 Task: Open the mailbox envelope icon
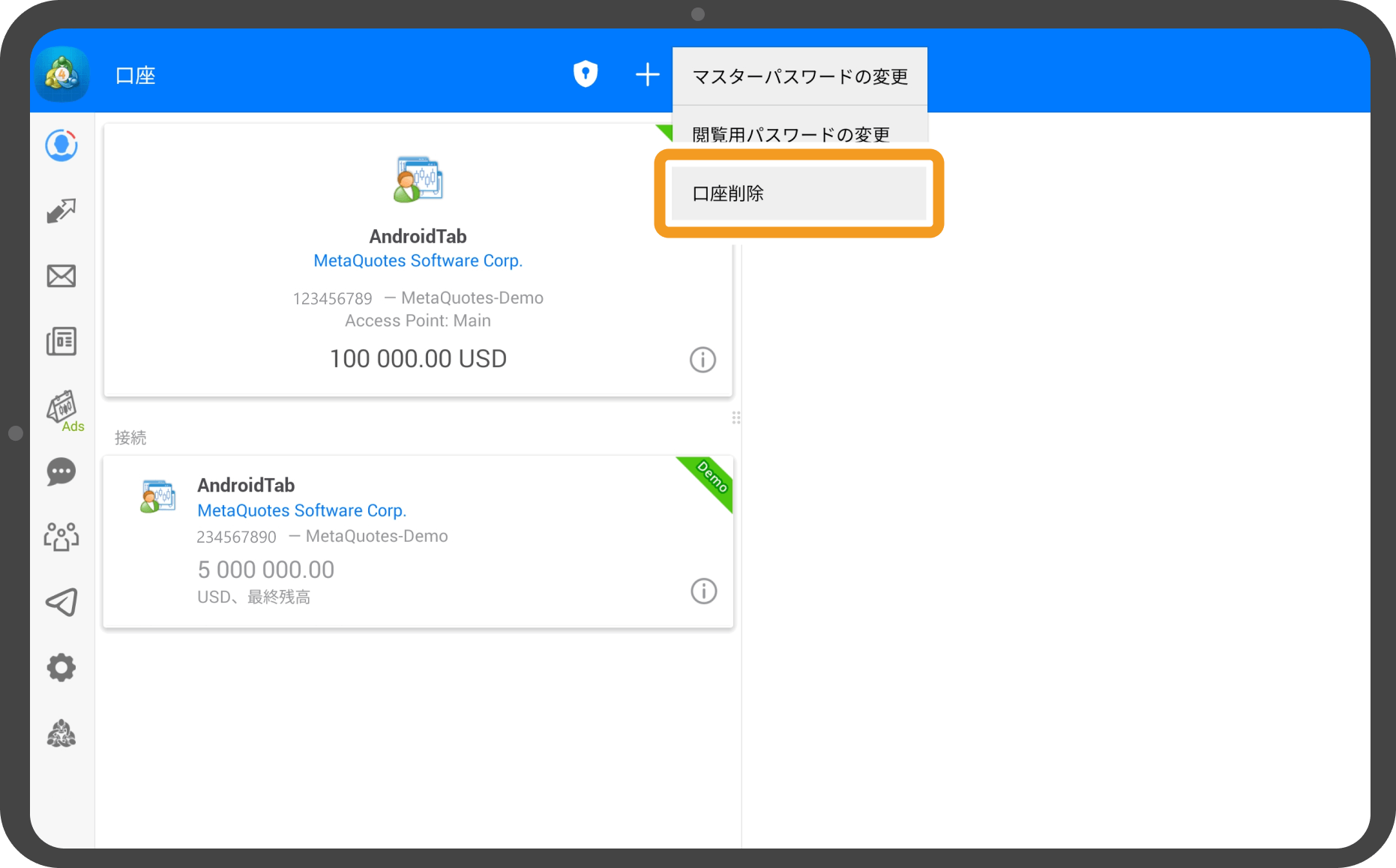61,276
